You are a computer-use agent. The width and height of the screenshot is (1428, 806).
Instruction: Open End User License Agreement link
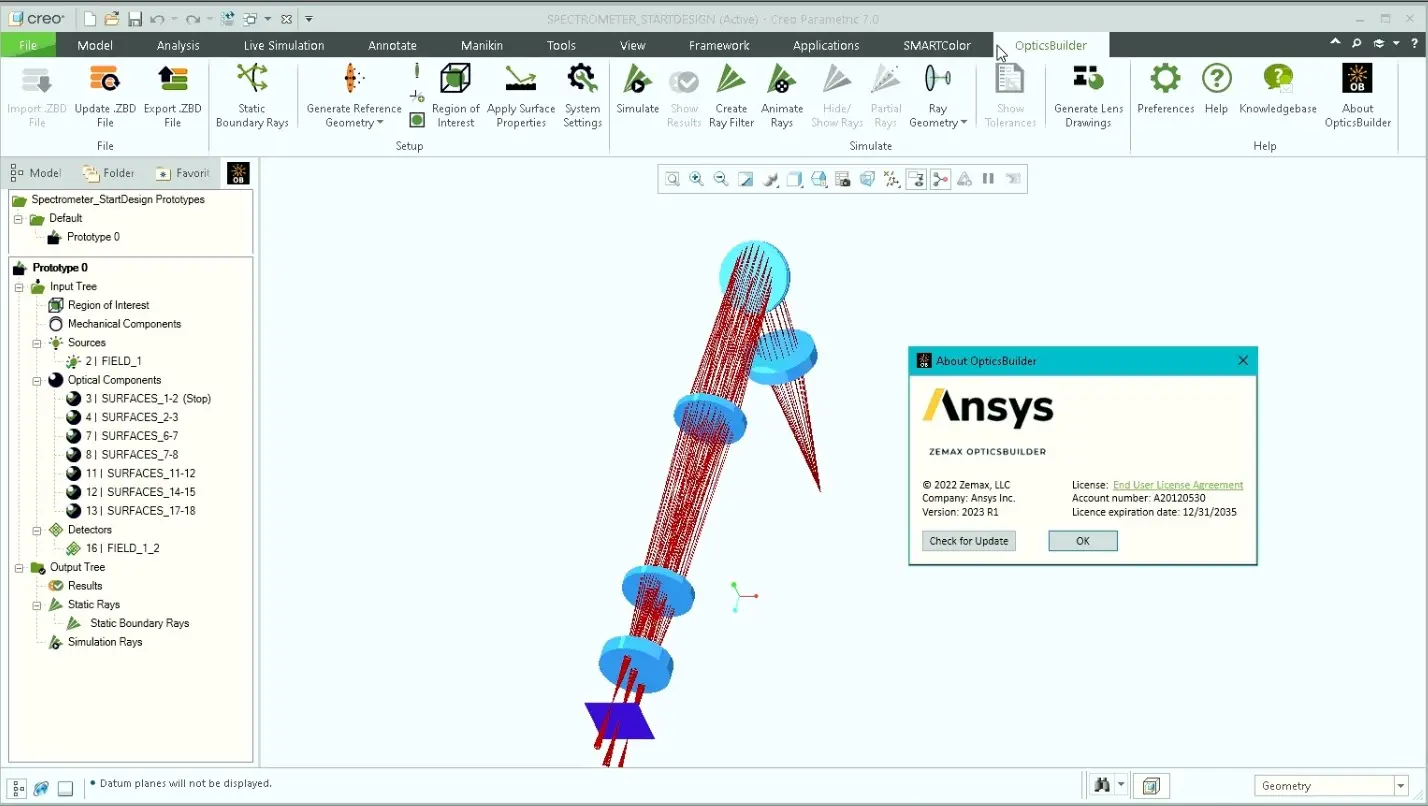point(1178,485)
